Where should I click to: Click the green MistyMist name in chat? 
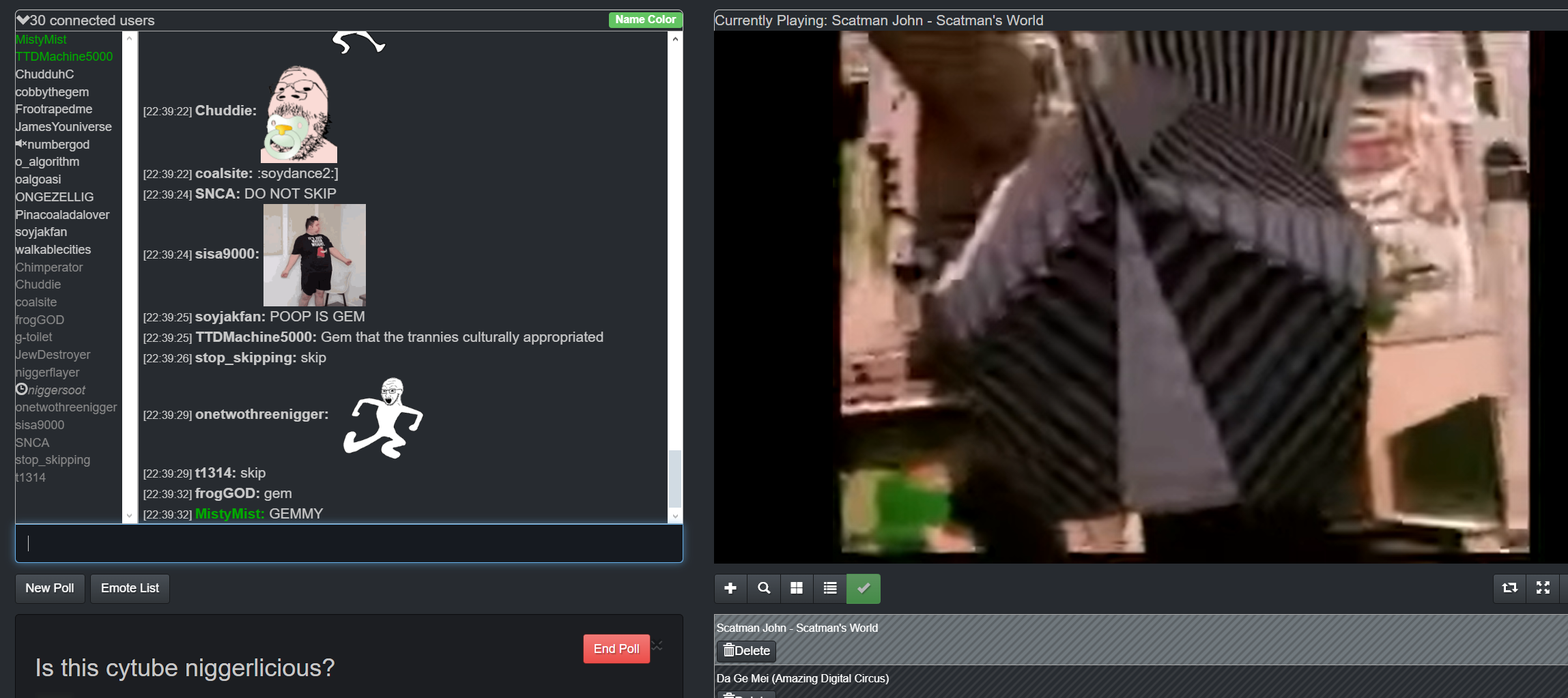point(229,514)
